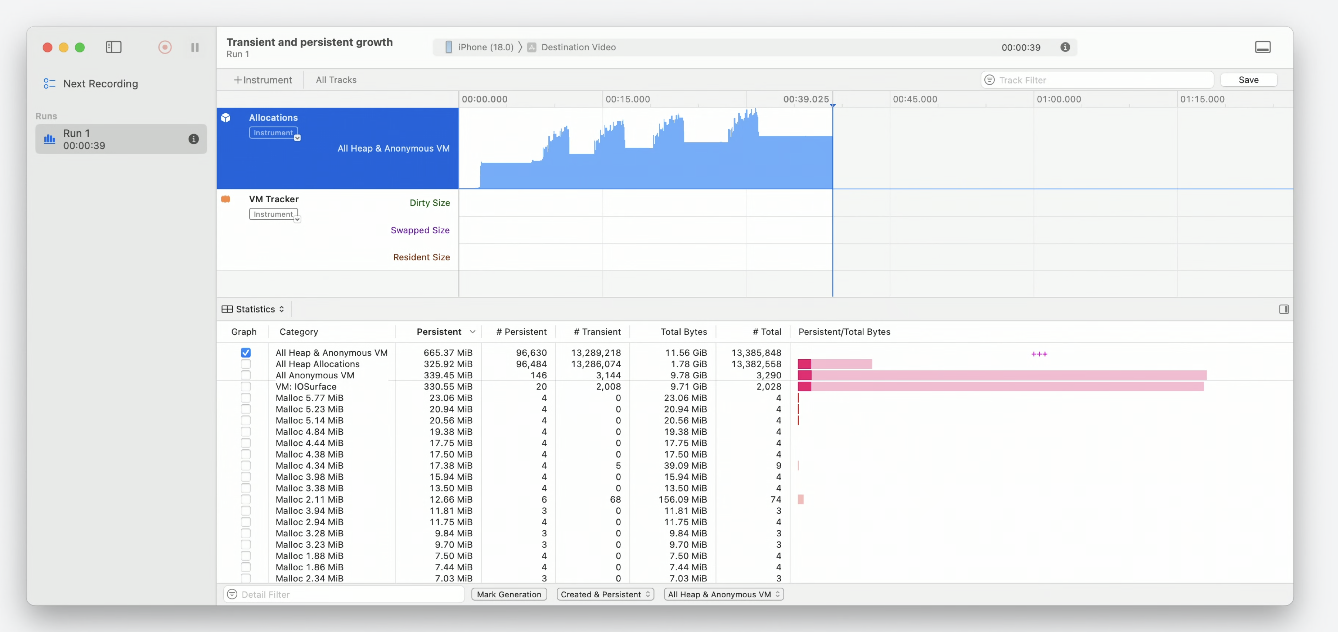Select the Malloc 4.34 MiB row

point(754,466)
